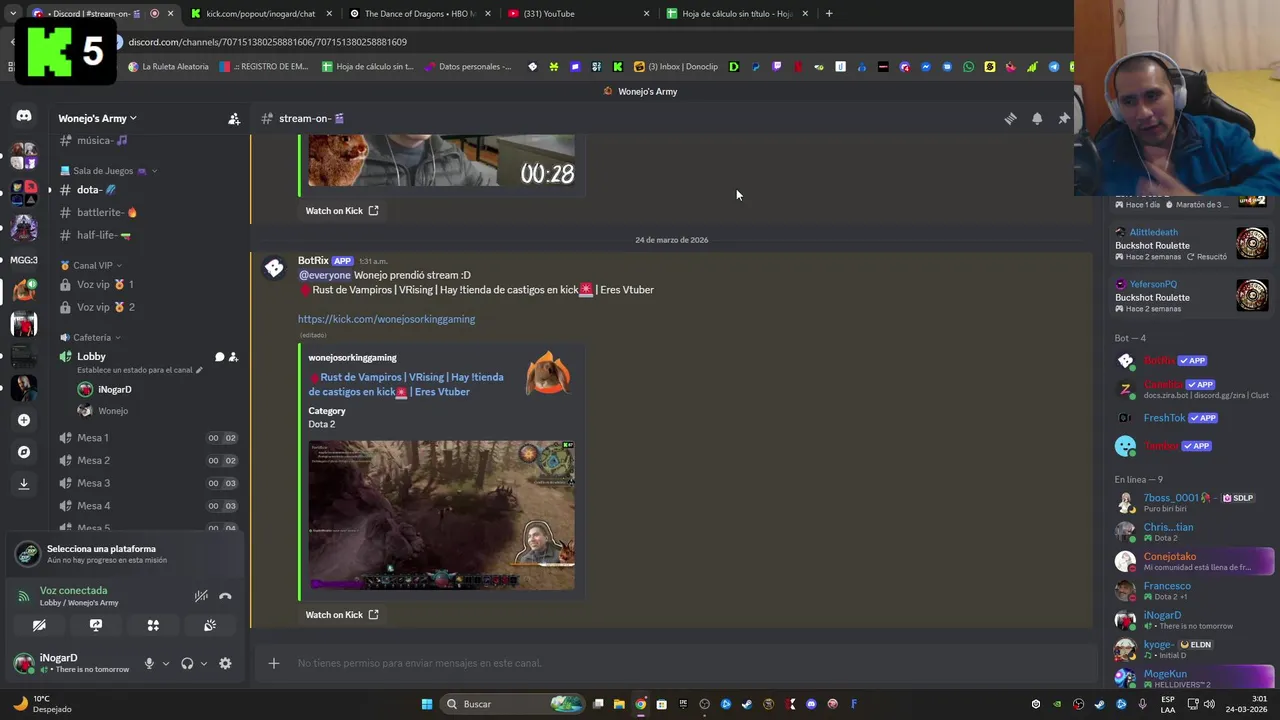Image resolution: width=1280 pixels, height=720 pixels.
Task: Select Conejotako in member list
Action: 1194,561
